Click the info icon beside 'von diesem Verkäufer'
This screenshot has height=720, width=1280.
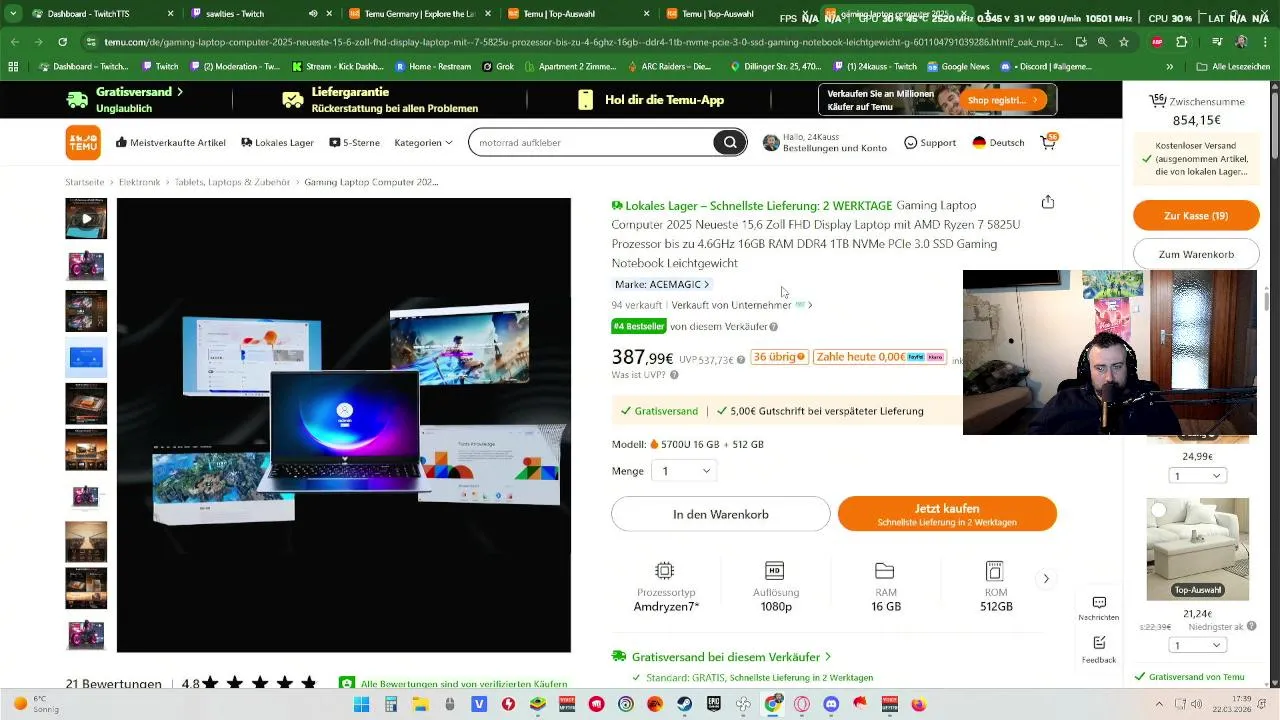tap(773, 327)
